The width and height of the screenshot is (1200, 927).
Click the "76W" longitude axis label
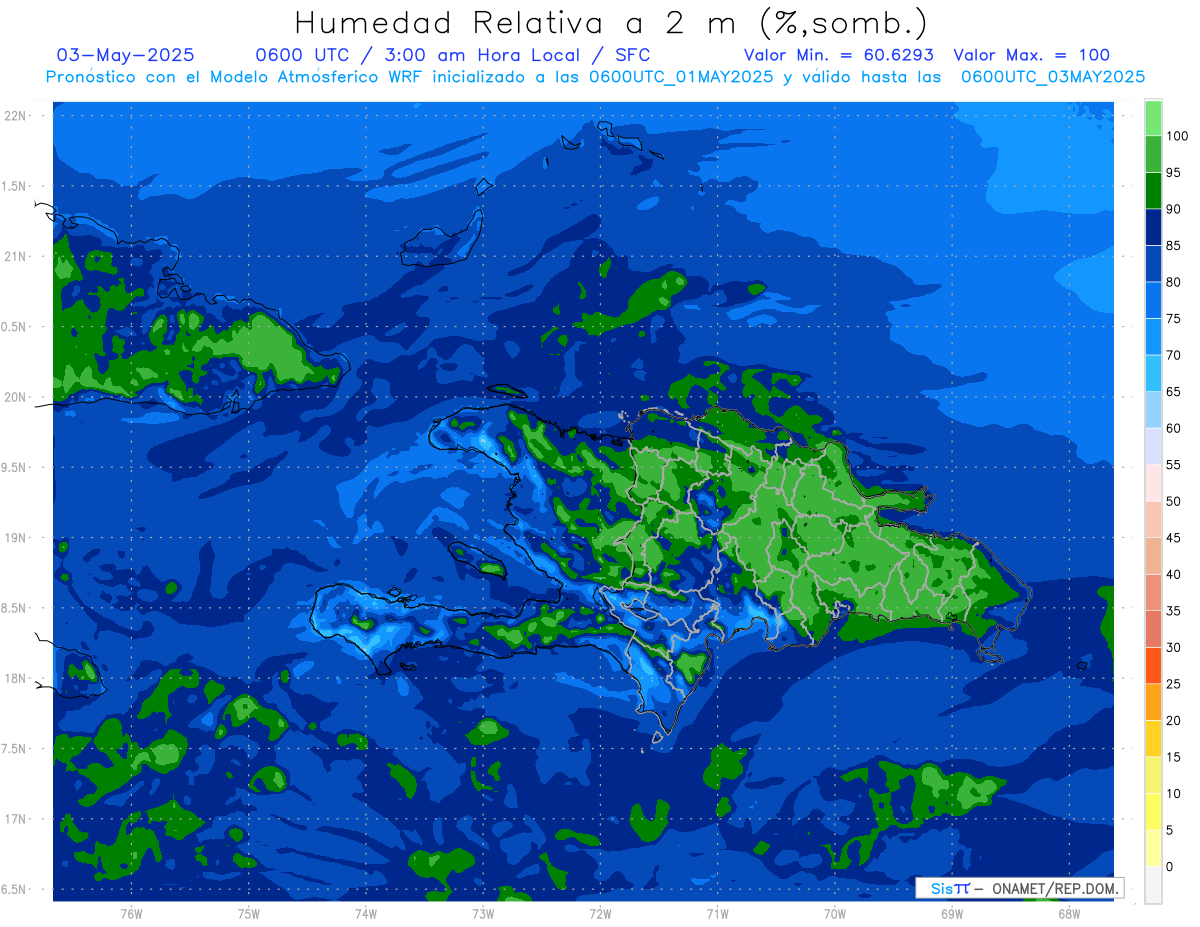coord(131,914)
